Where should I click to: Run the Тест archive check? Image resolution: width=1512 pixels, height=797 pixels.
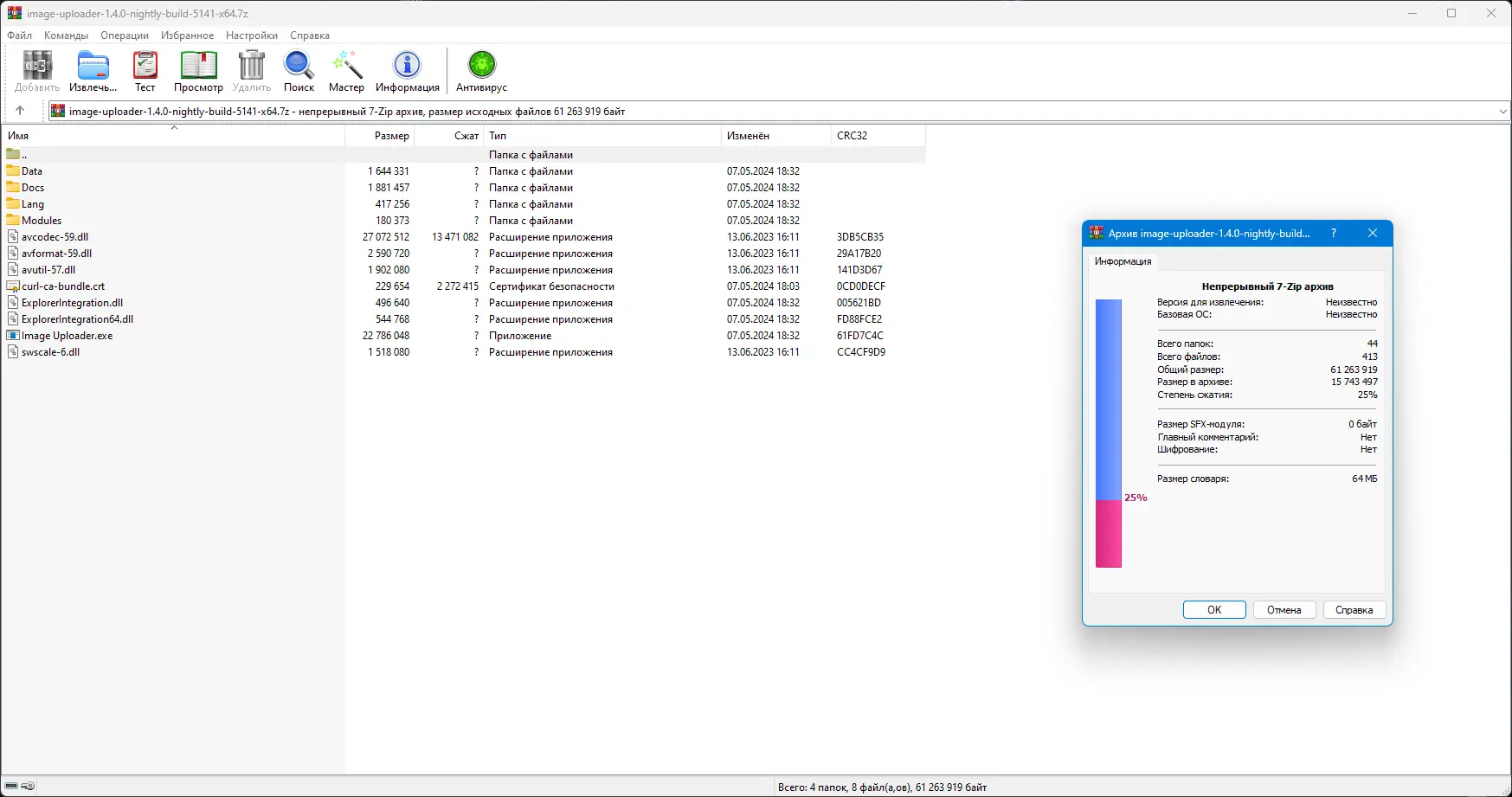point(145,71)
